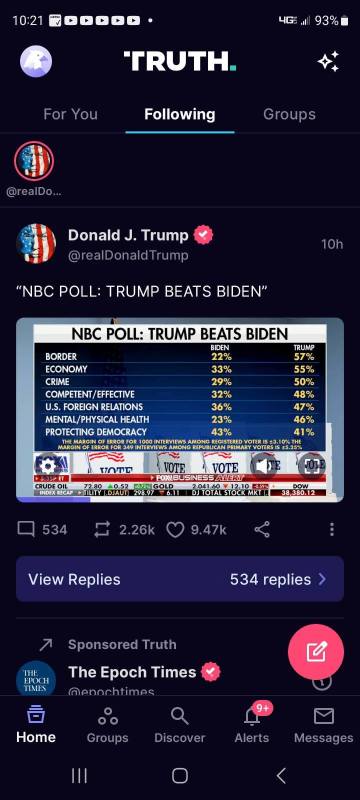Expand View Replies with 534 replies
Viewport: 360px width, 800px height.
point(180,579)
